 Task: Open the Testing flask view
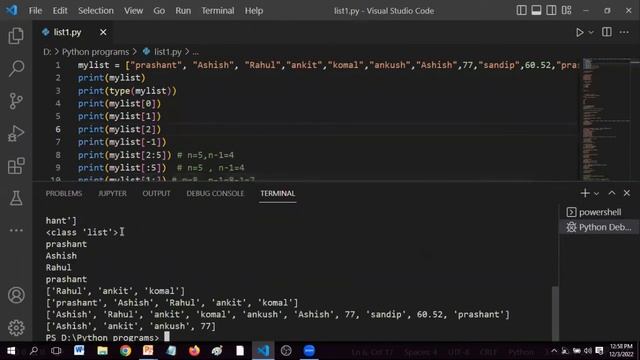tap(16, 198)
